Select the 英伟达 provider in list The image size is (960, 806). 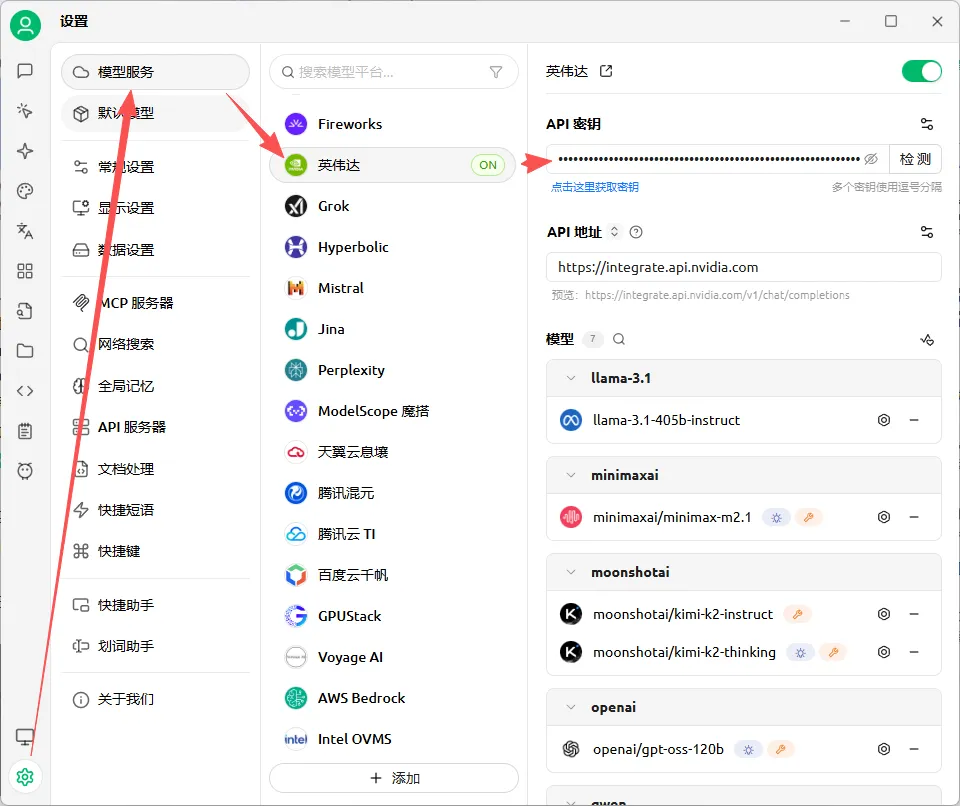tap(392, 165)
